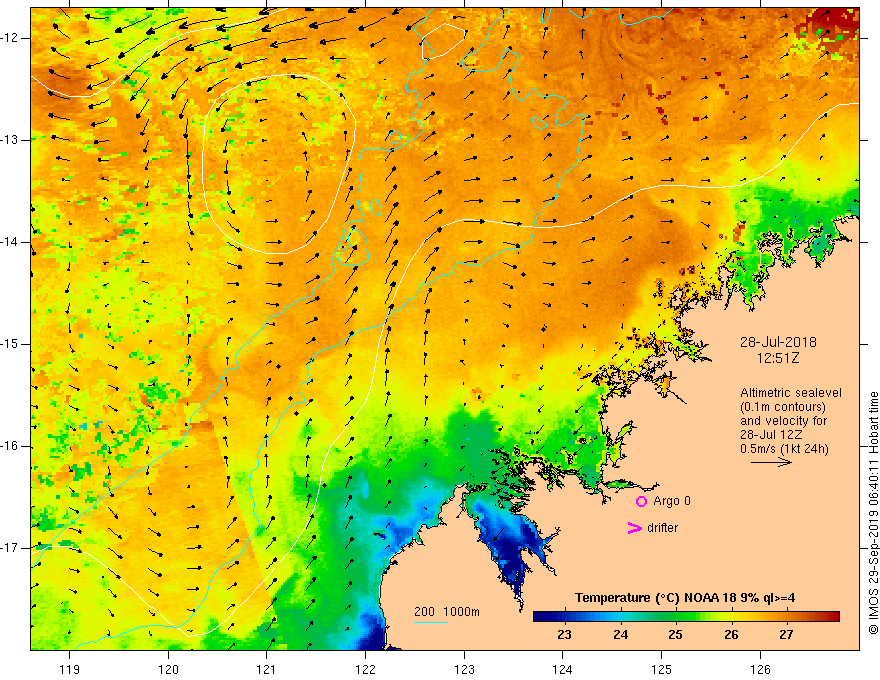
Task: Click the dark red end of color bar
Action: (x=833, y=617)
